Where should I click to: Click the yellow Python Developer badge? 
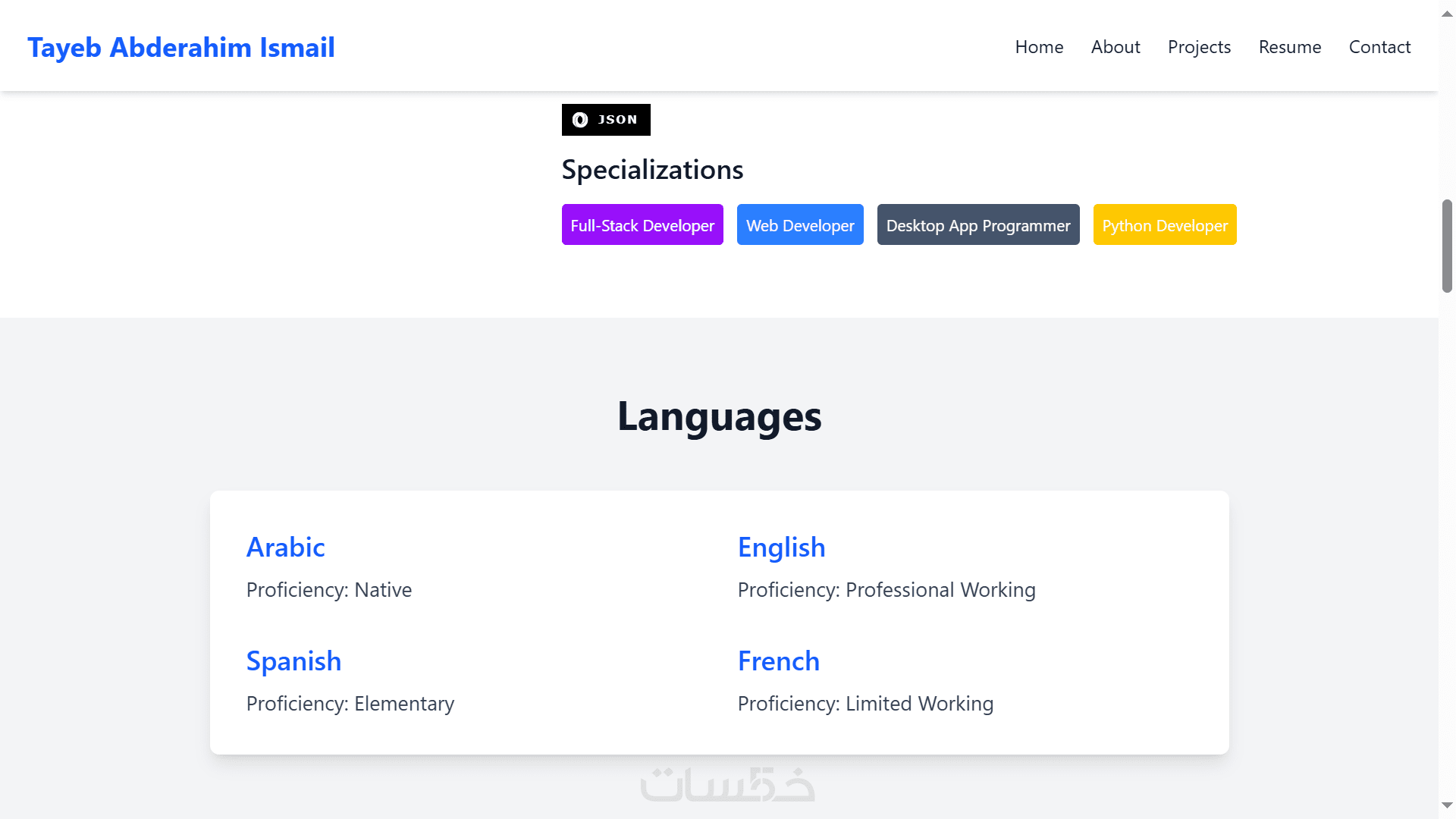click(1165, 225)
